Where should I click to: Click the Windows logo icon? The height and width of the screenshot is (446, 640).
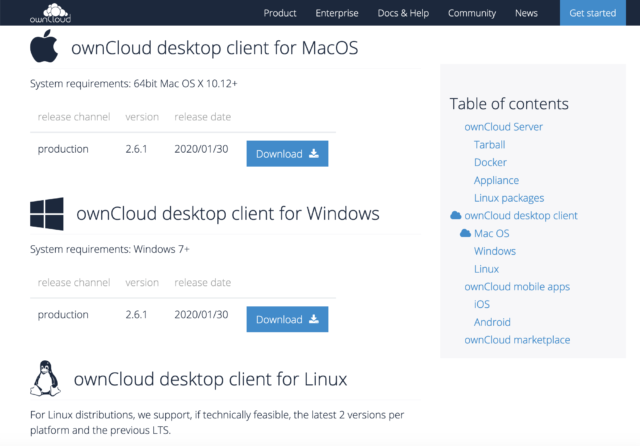coord(47,214)
